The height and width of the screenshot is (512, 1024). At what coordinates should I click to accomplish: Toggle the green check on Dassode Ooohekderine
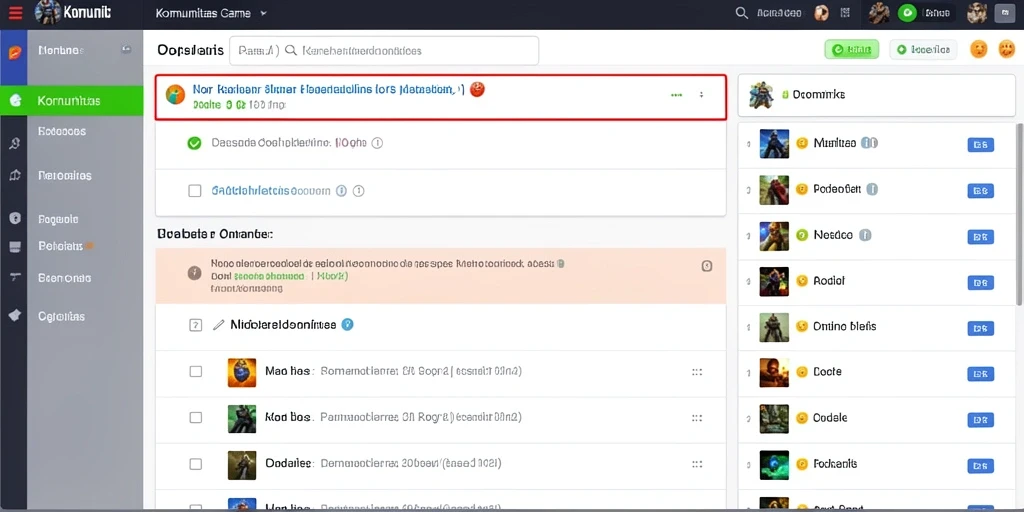tap(194, 143)
